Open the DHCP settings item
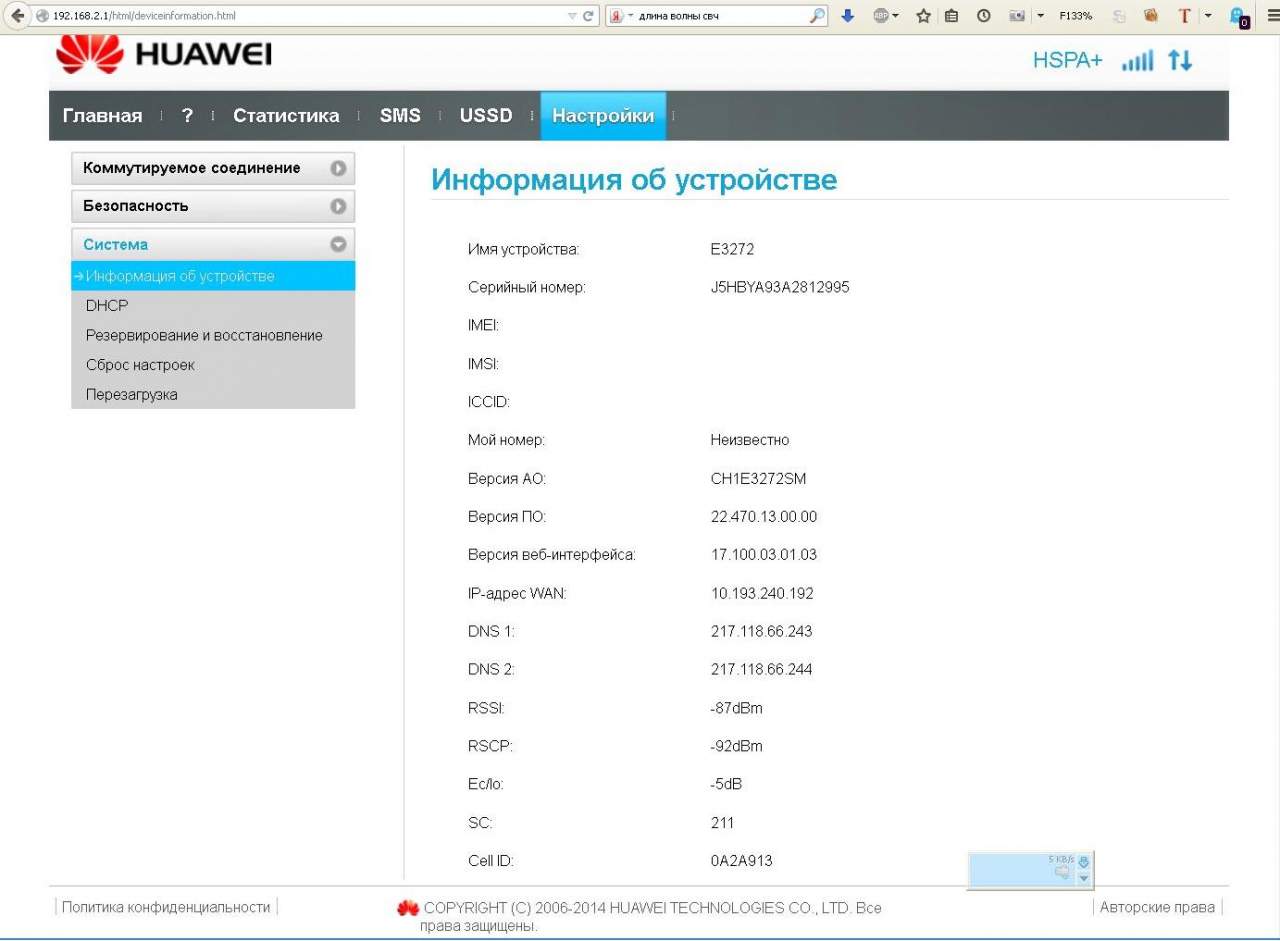This screenshot has width=1280, height=941. pos(107,306)
